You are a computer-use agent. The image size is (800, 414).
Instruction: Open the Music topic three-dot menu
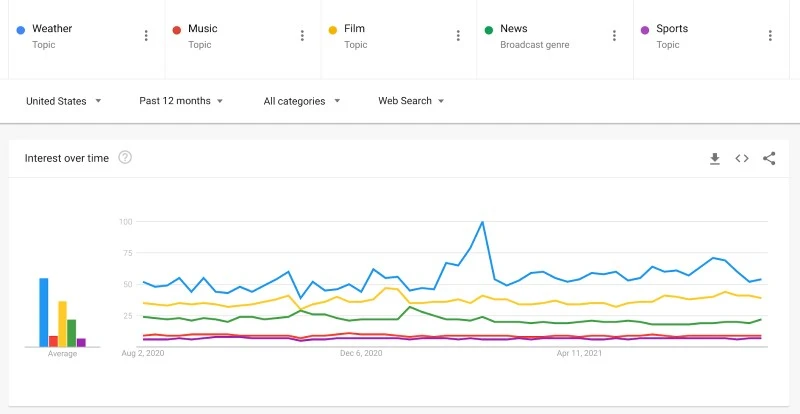[302, 36]
